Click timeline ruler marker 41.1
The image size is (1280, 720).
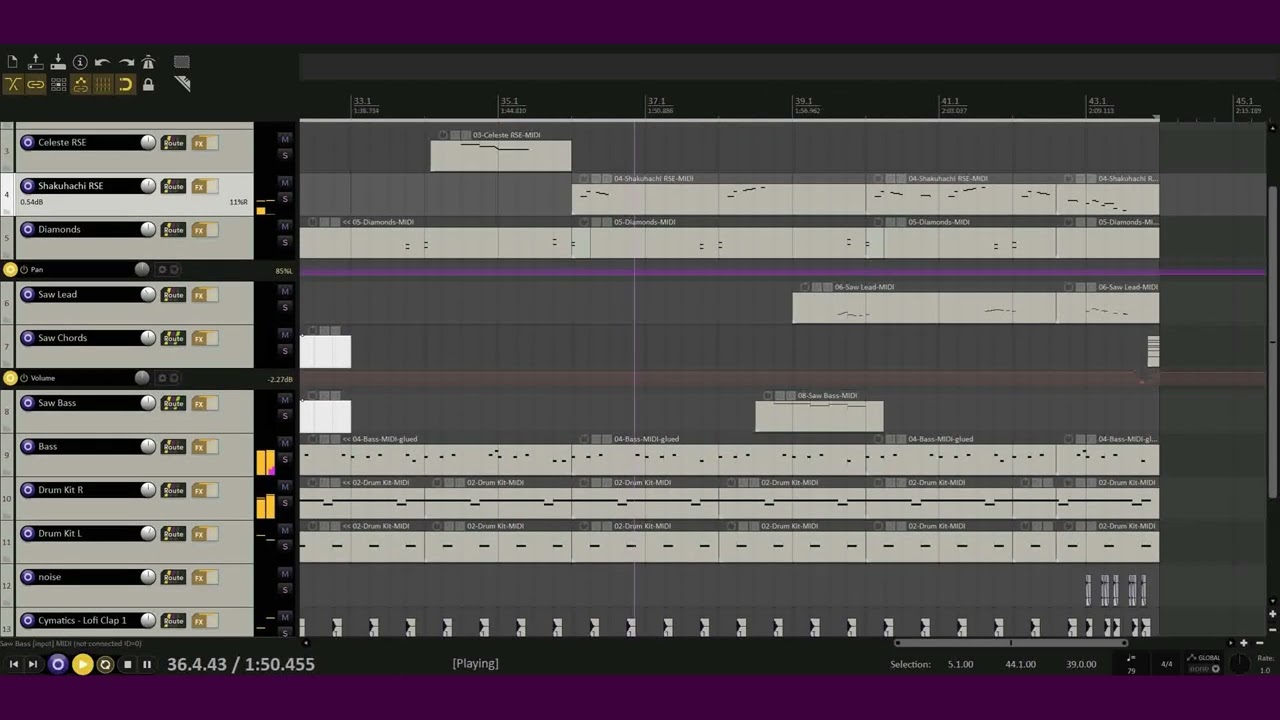[951, 101]
